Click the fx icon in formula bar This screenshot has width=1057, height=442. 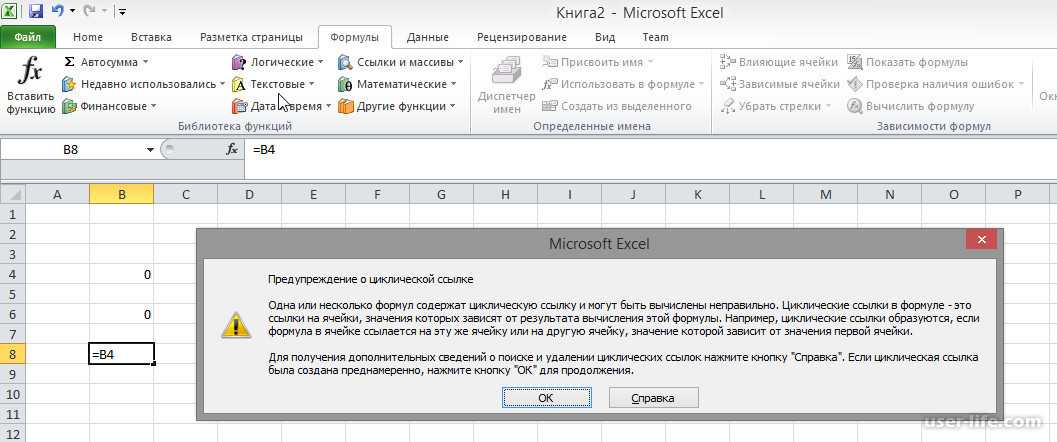click(231, 150)
